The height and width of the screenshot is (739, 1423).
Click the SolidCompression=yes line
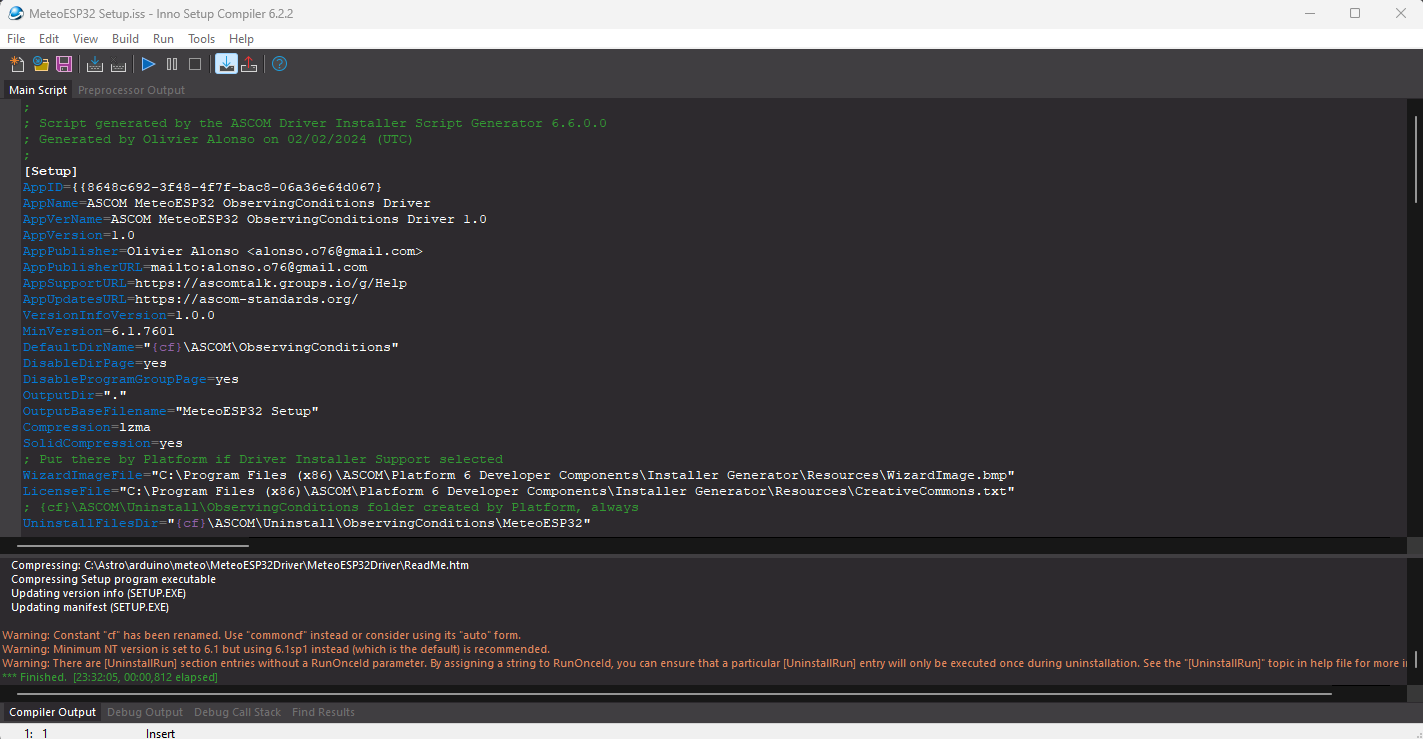(x=102, y=443)
